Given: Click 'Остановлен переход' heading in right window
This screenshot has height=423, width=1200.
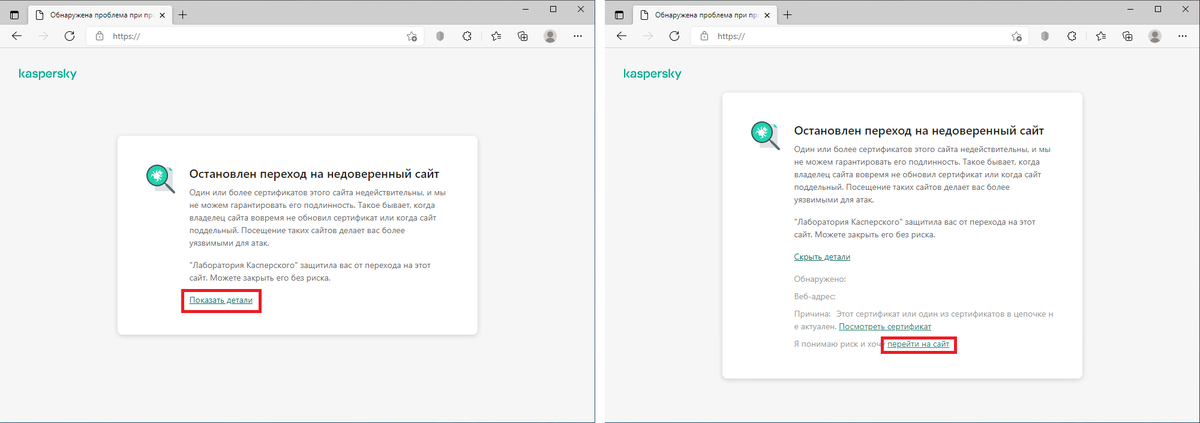Looking at the screenshot, I should pyautogui.click(x=919, y=130).
